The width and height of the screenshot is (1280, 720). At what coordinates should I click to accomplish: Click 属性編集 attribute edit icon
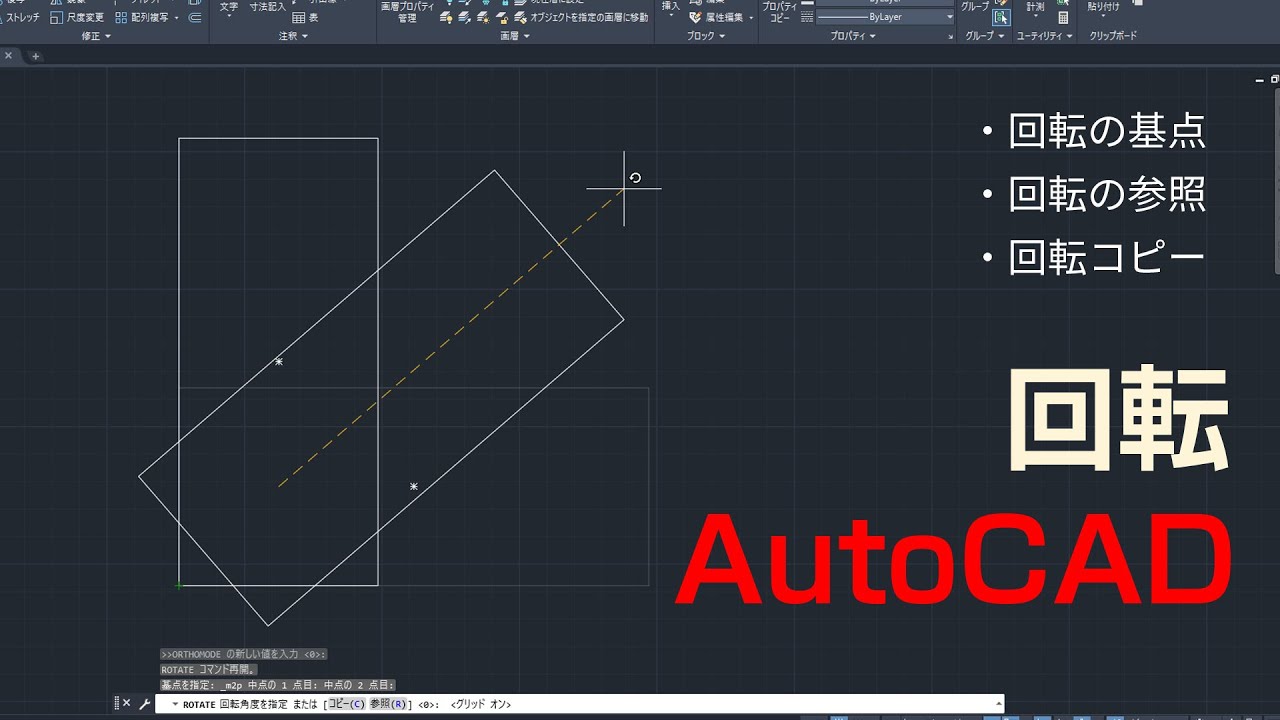click(695, 17)
